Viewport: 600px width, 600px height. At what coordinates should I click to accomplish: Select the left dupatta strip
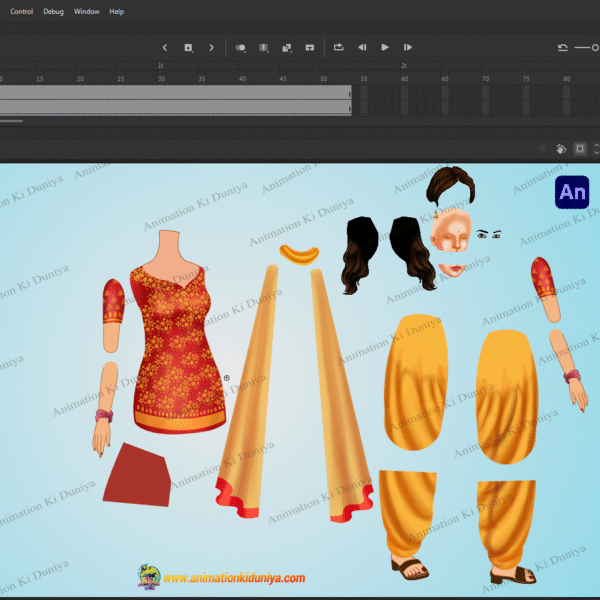[248, 390]
